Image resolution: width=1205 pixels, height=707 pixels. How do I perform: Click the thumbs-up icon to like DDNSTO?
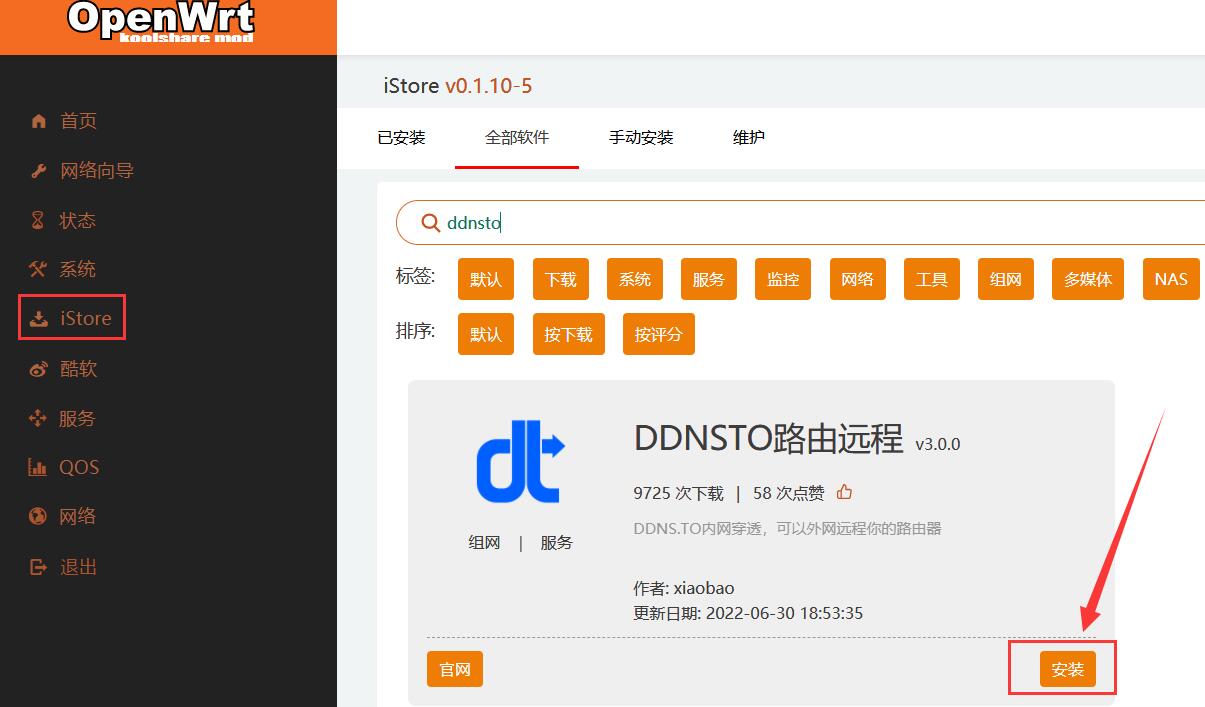(845, 492)
